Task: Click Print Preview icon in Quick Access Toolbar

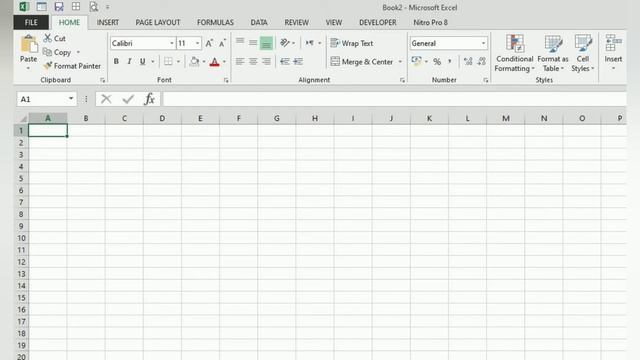Action: [93, 7]
